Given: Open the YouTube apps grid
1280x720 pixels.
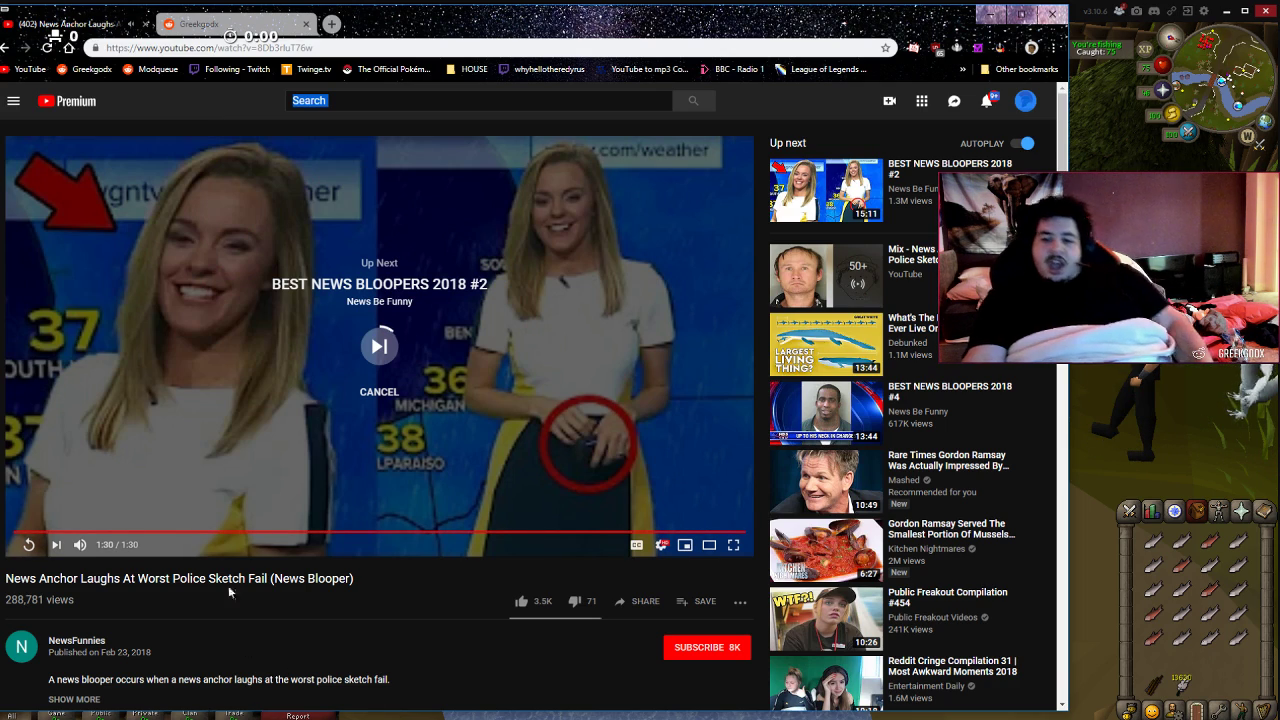Looking at the screenshot, I should 922,101.
